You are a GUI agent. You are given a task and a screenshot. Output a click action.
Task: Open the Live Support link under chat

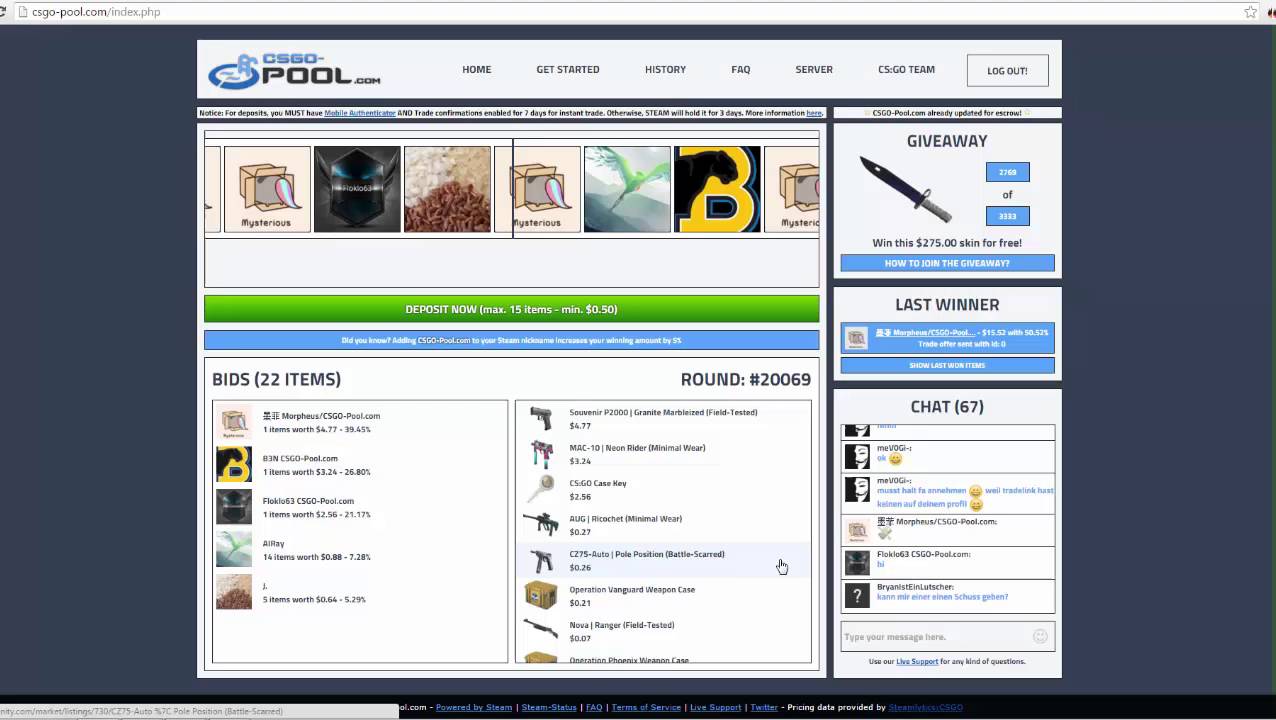tap(917, 661)
